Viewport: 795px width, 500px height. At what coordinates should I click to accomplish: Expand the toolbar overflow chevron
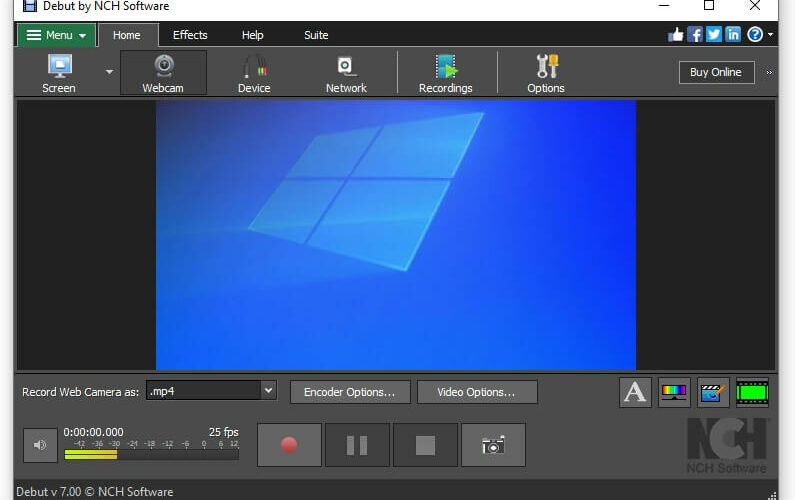pos(769,73)
